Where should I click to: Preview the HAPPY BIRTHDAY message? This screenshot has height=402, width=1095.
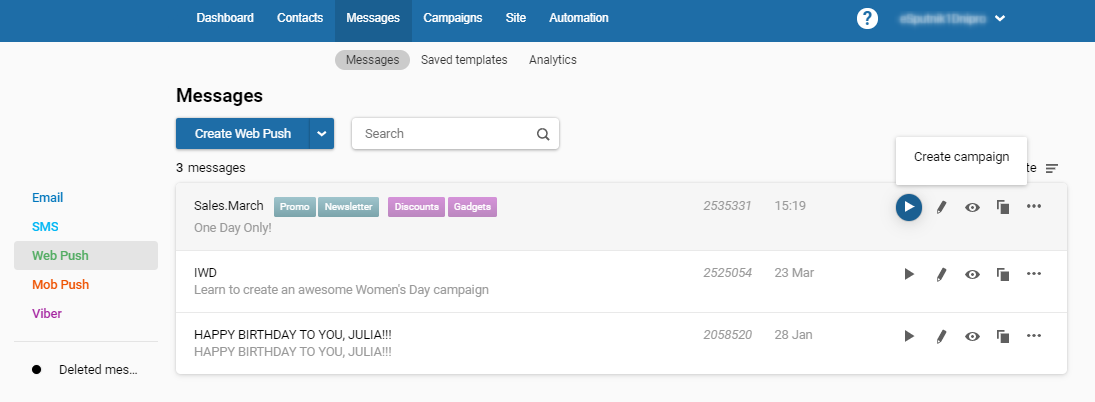pos(972,336)
